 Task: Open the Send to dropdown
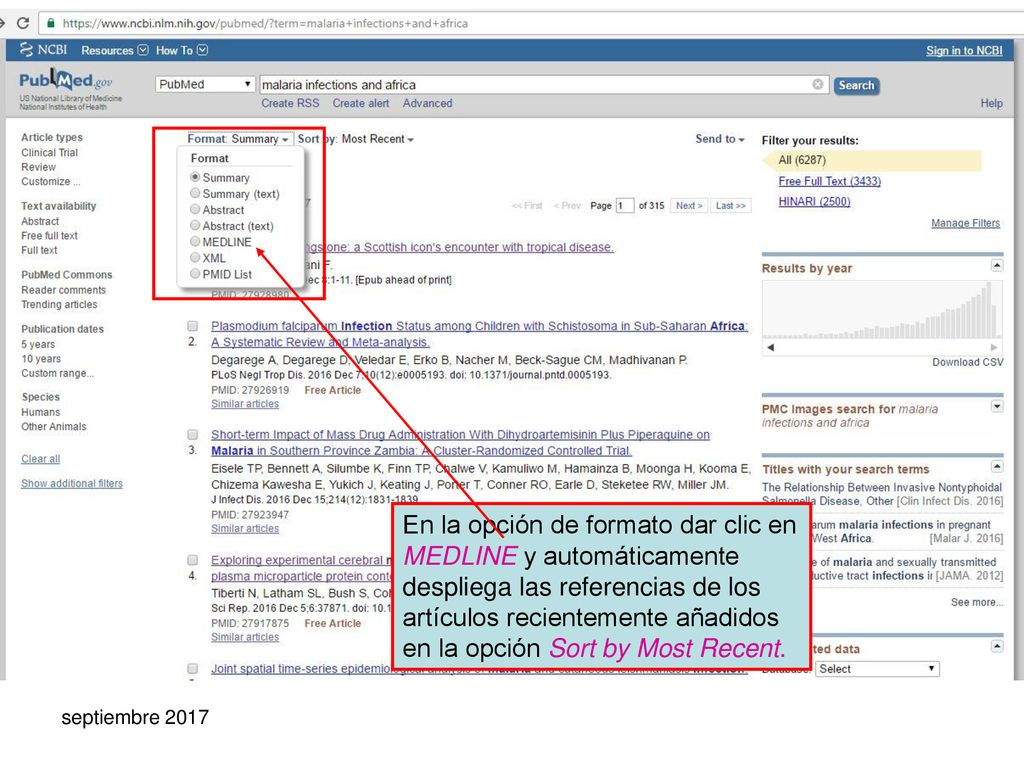pyautogui.click(x=720, y=139)
